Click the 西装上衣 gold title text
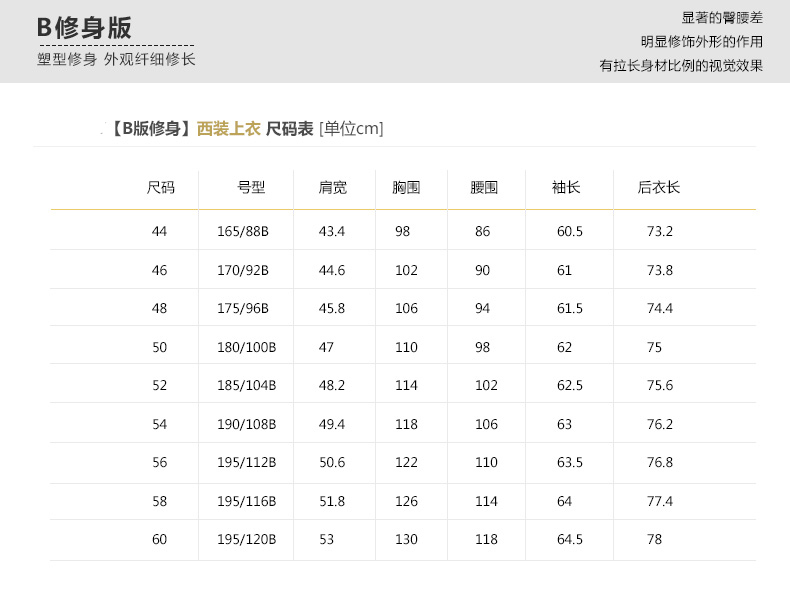790x590 pixels. pyautogui.click(x=229, y=128)
